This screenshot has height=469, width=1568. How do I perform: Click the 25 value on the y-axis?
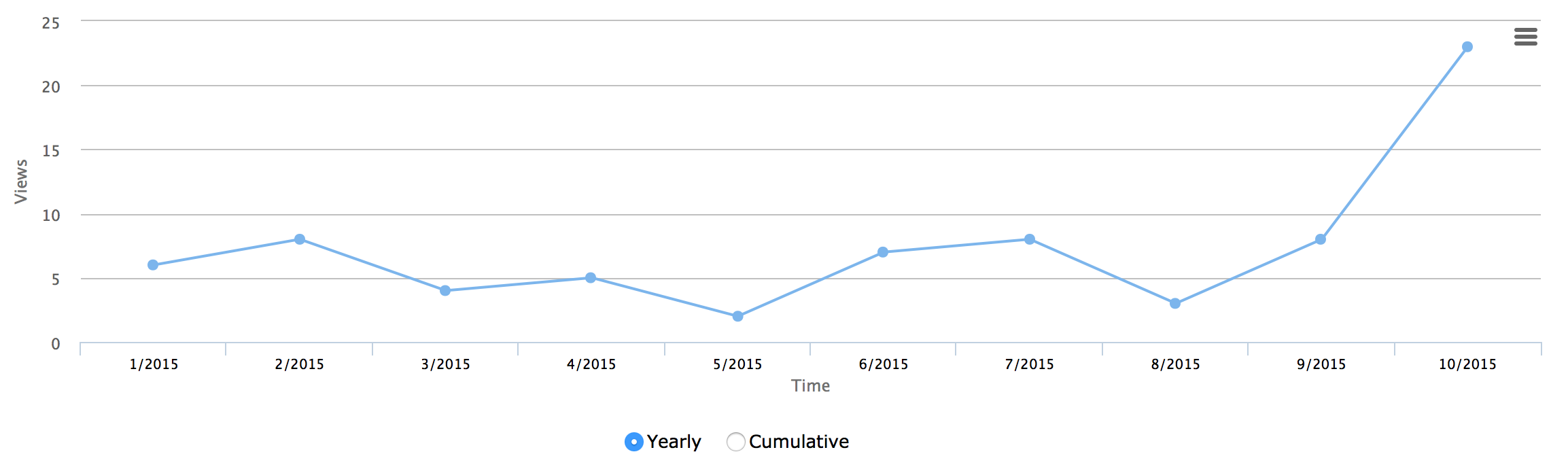(51, 23)
